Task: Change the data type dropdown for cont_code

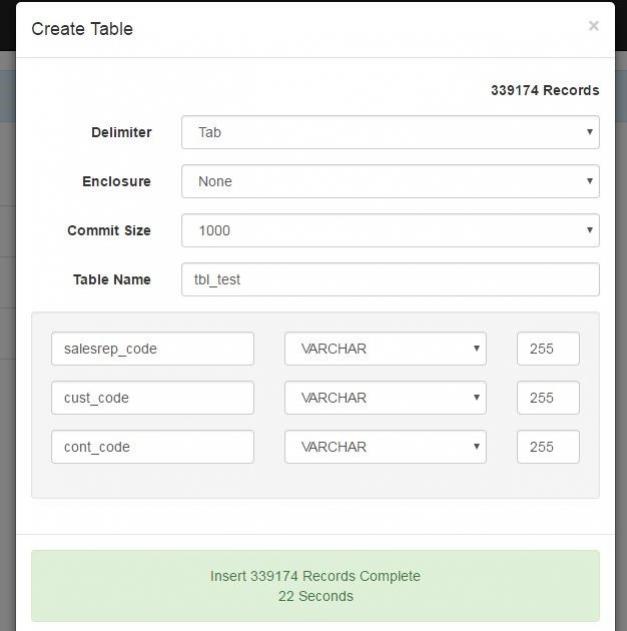Action: pos(385,447)
